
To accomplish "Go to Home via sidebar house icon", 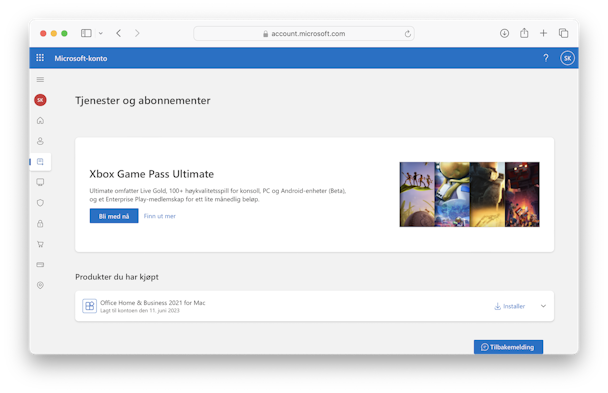I will click(x=40, y=121).
